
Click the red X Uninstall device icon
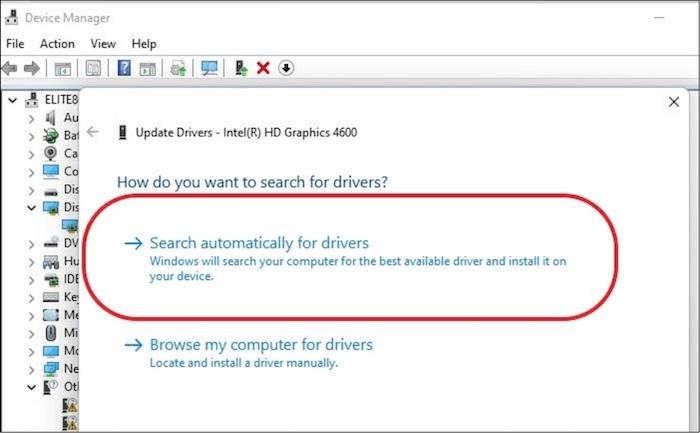click(263, 68)
